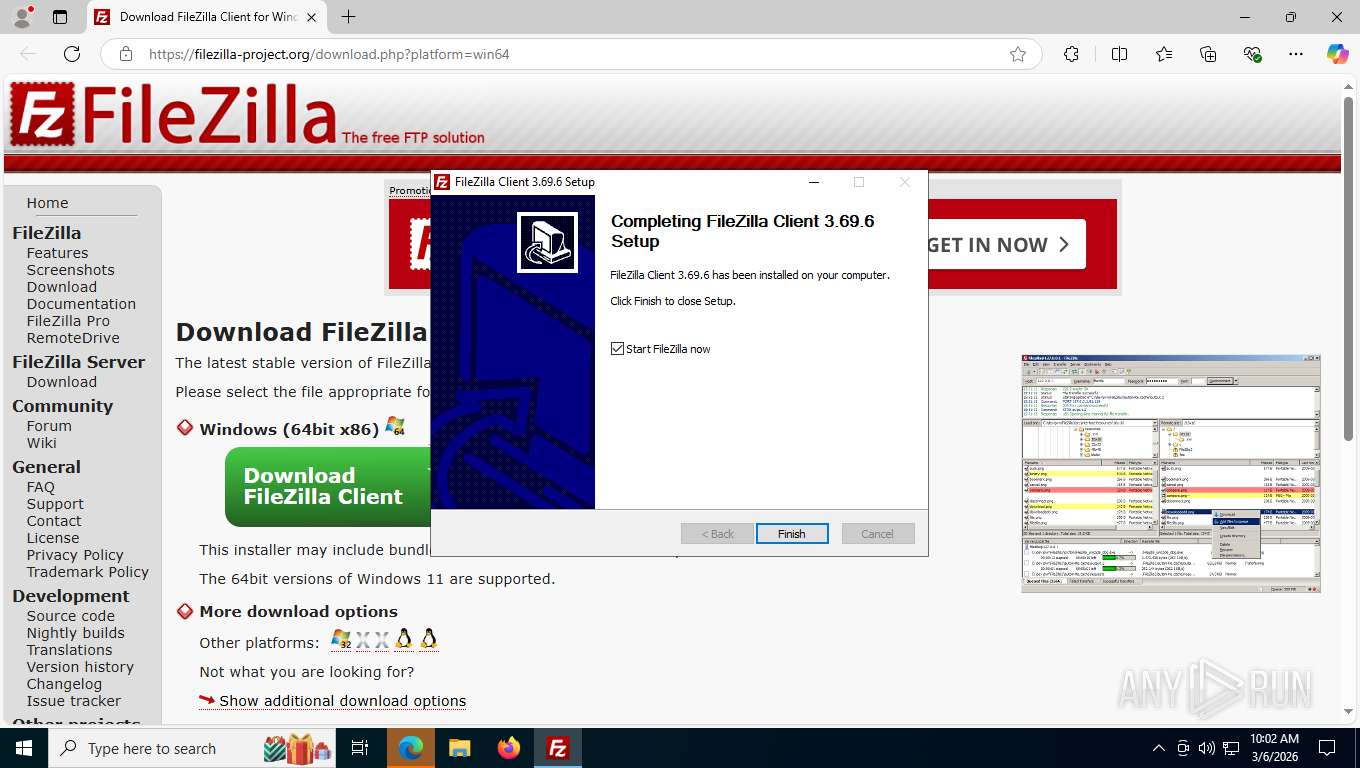The width and height of the screenshot is (1360, 768).
Task: Click the taskbar search box
Action: 193,748
